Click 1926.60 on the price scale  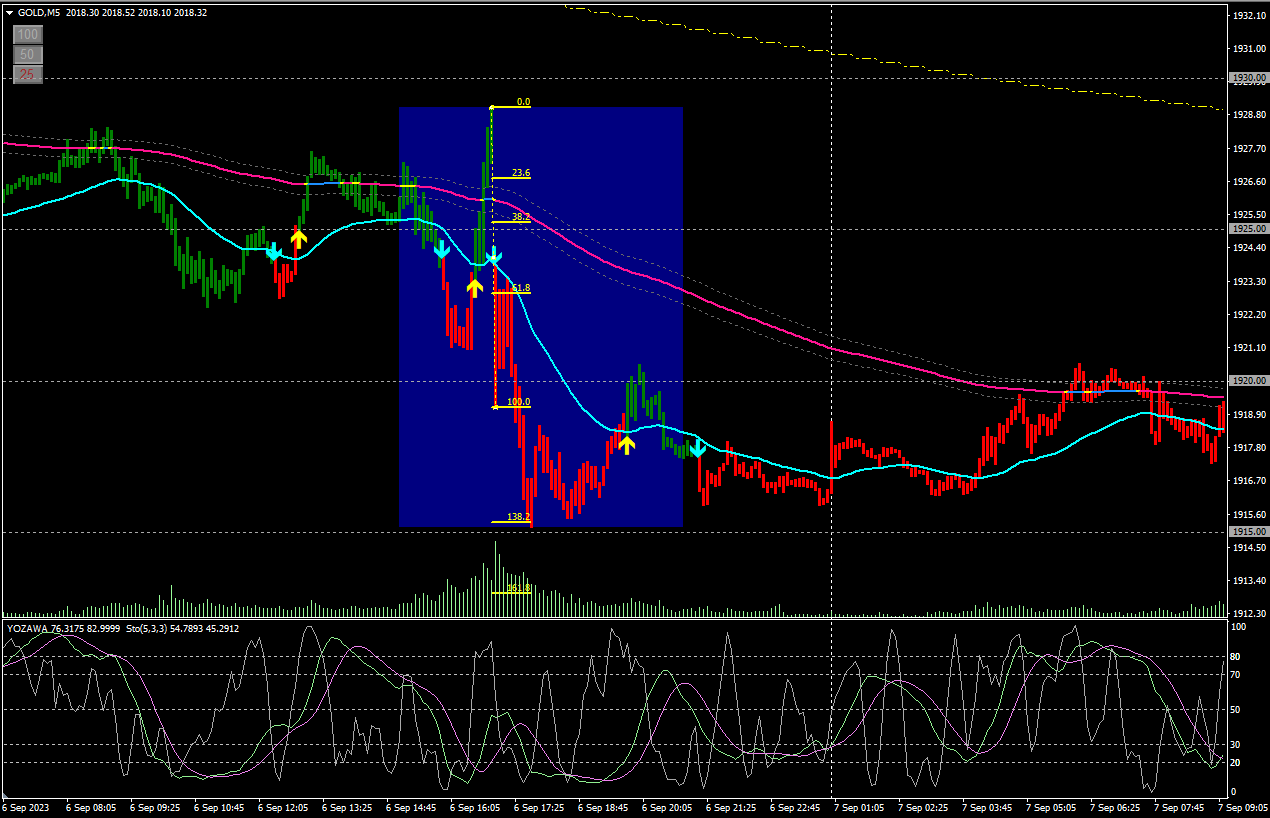1250,182
